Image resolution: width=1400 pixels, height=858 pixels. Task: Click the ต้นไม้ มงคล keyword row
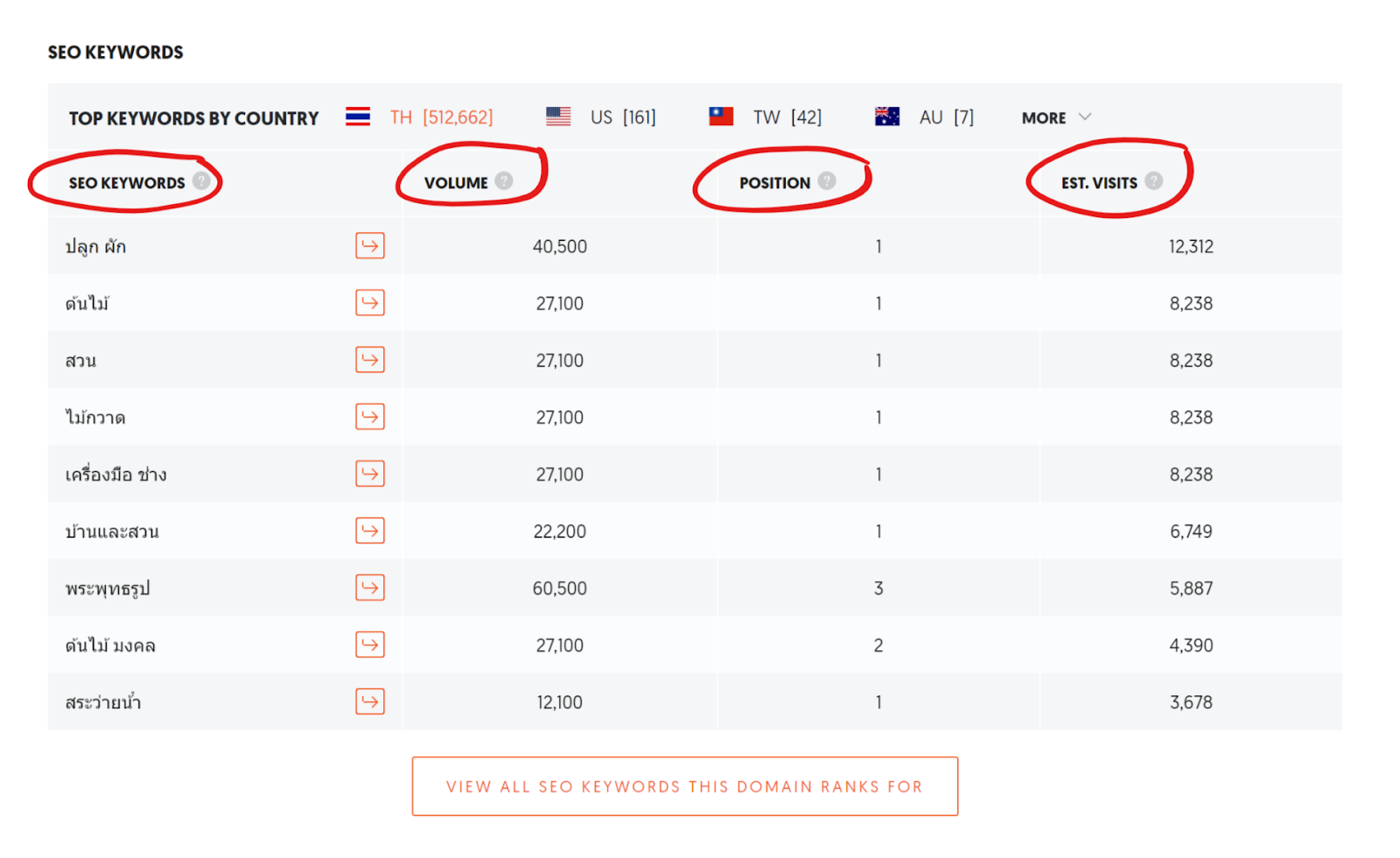click(x=695, y=645)
